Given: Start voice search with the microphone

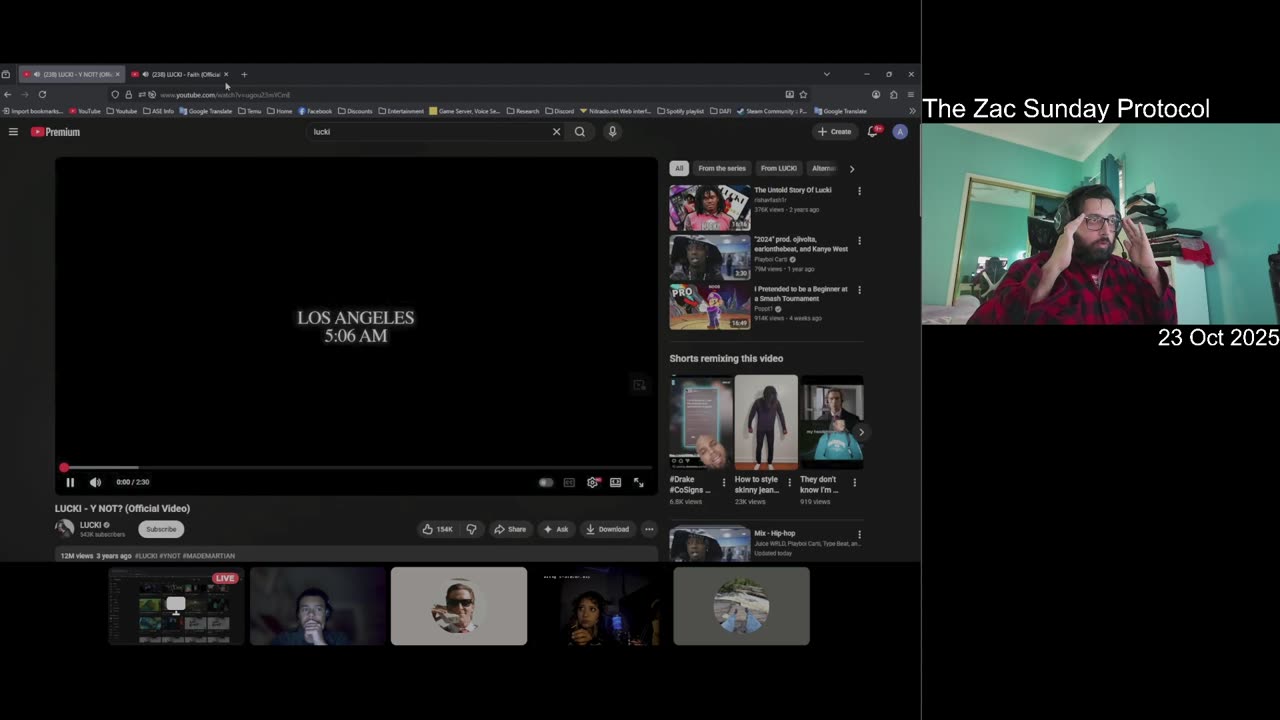Looking at the screenshot, I should click(x=613, y=132).
